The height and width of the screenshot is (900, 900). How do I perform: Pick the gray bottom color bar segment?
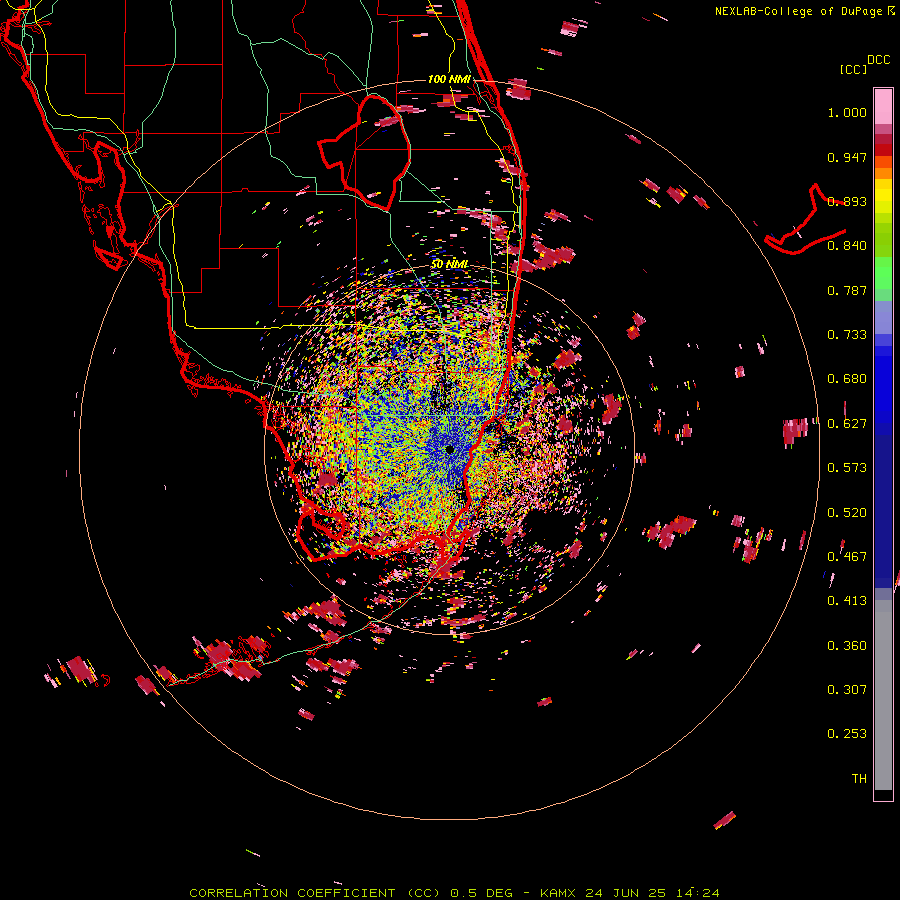(883, 695)
